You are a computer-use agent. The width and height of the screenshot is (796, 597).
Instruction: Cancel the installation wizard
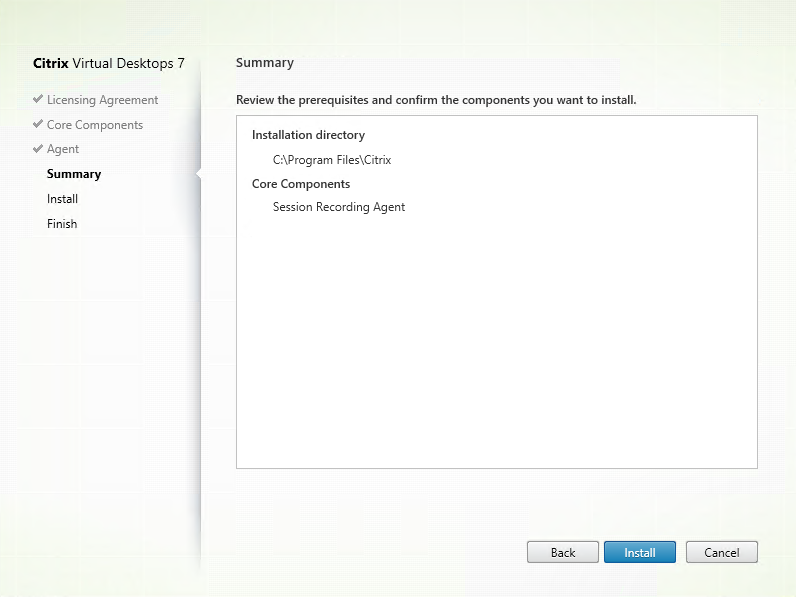pyautogui.click(x=721, y=552)
